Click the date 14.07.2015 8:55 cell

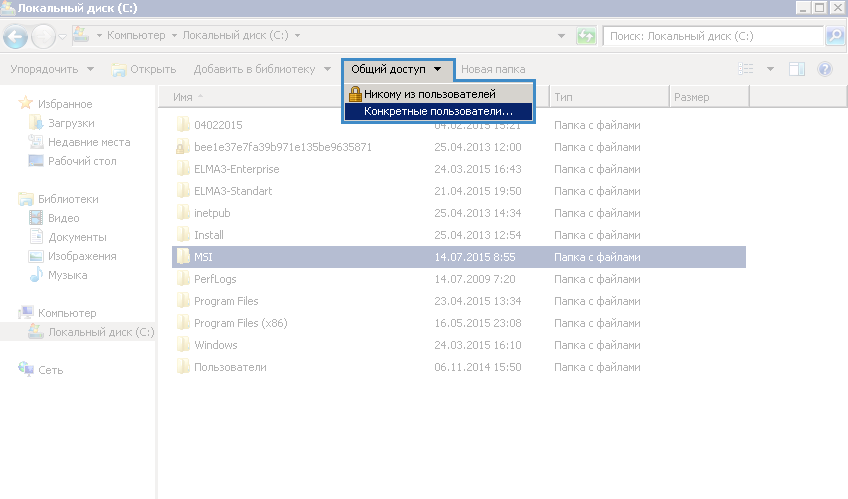(x=475, y=257)
